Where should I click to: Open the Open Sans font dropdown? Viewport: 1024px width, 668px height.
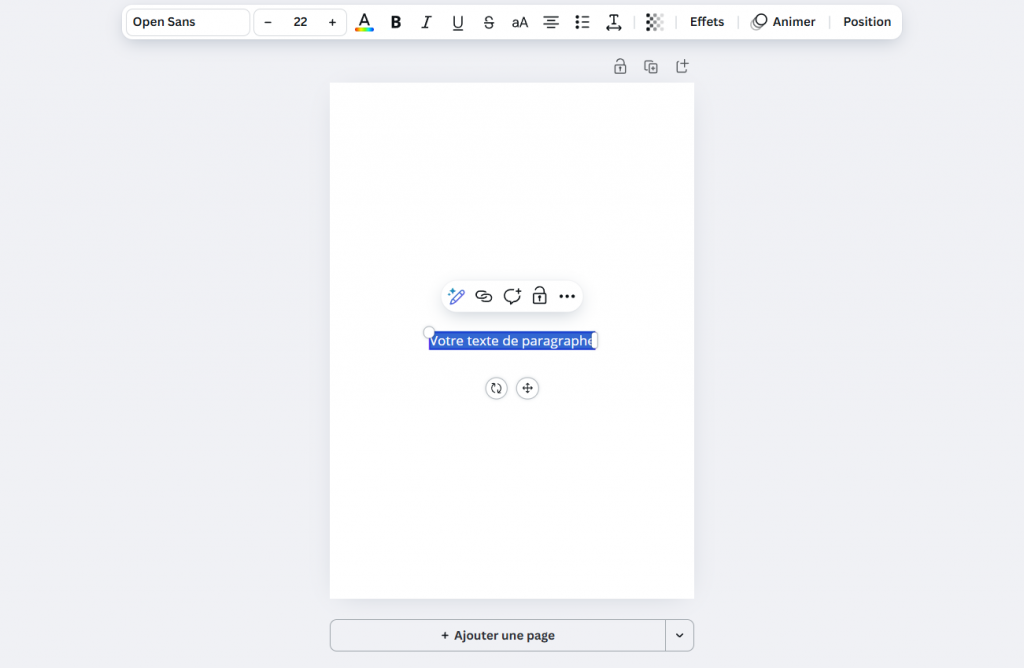[x=188, y=22]
